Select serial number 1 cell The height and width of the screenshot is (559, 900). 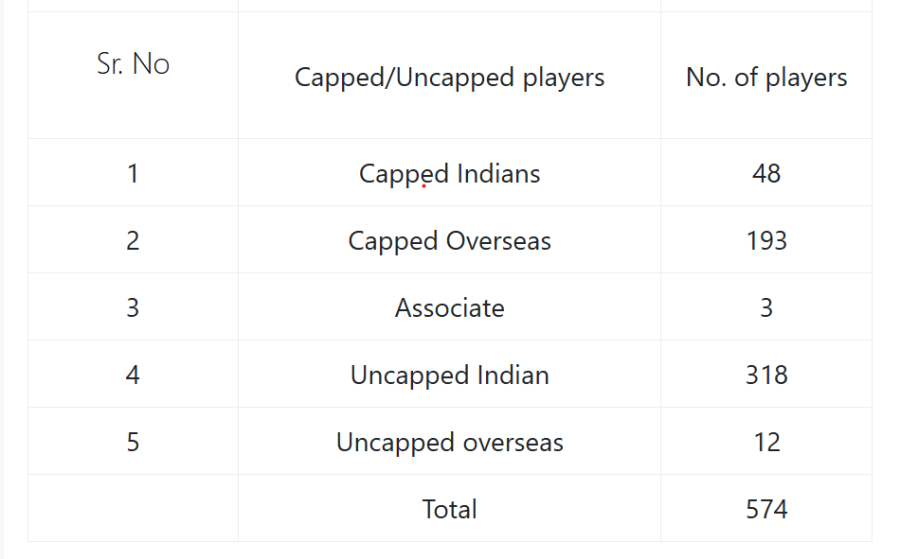(133, 172)
